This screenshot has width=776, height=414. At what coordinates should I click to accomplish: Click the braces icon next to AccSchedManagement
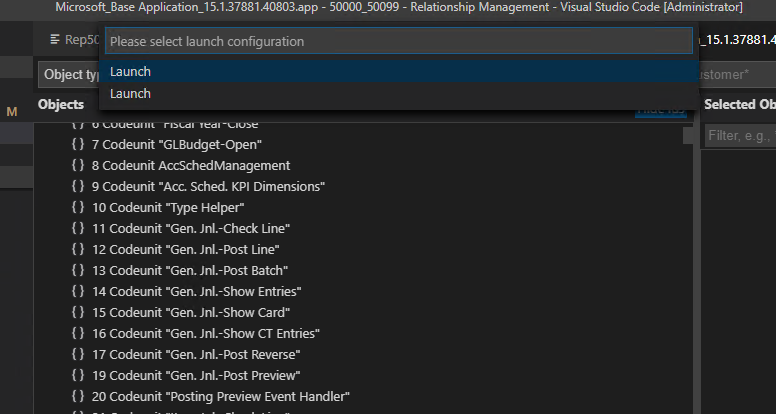(78, 166)
